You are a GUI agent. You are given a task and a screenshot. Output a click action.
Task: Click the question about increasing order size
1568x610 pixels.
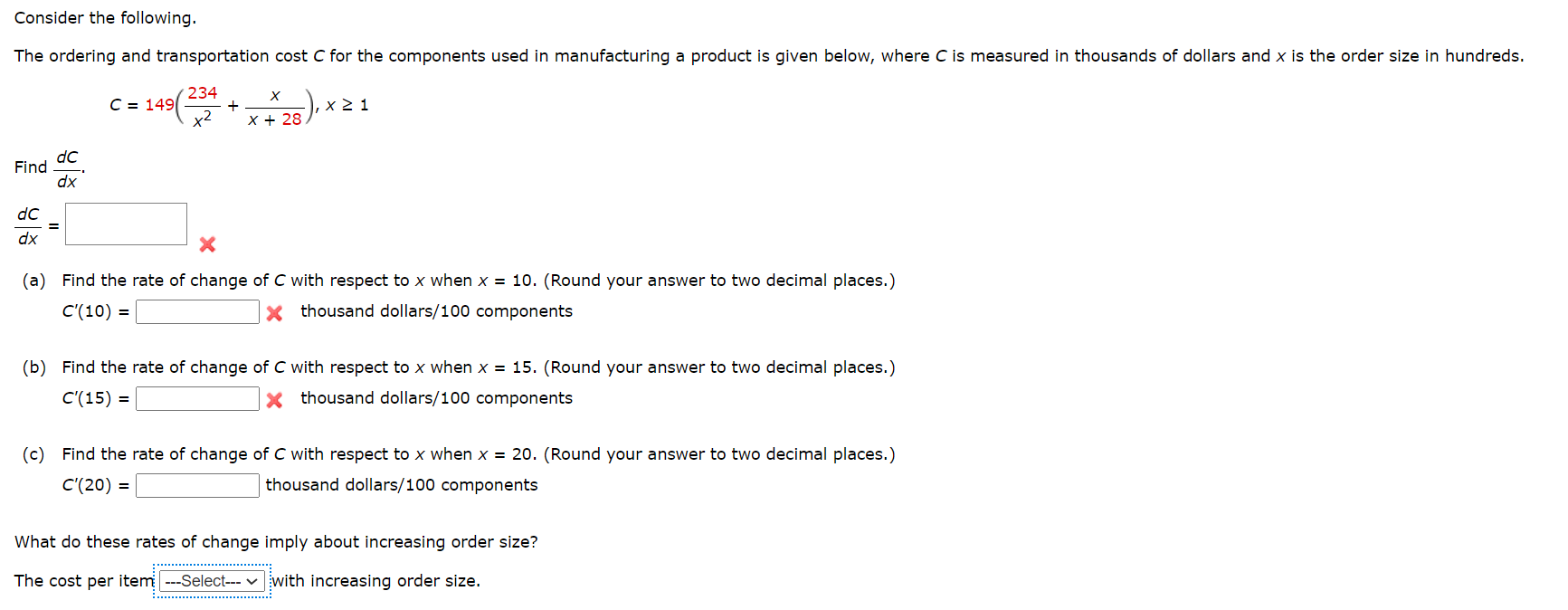pos(276,541)
